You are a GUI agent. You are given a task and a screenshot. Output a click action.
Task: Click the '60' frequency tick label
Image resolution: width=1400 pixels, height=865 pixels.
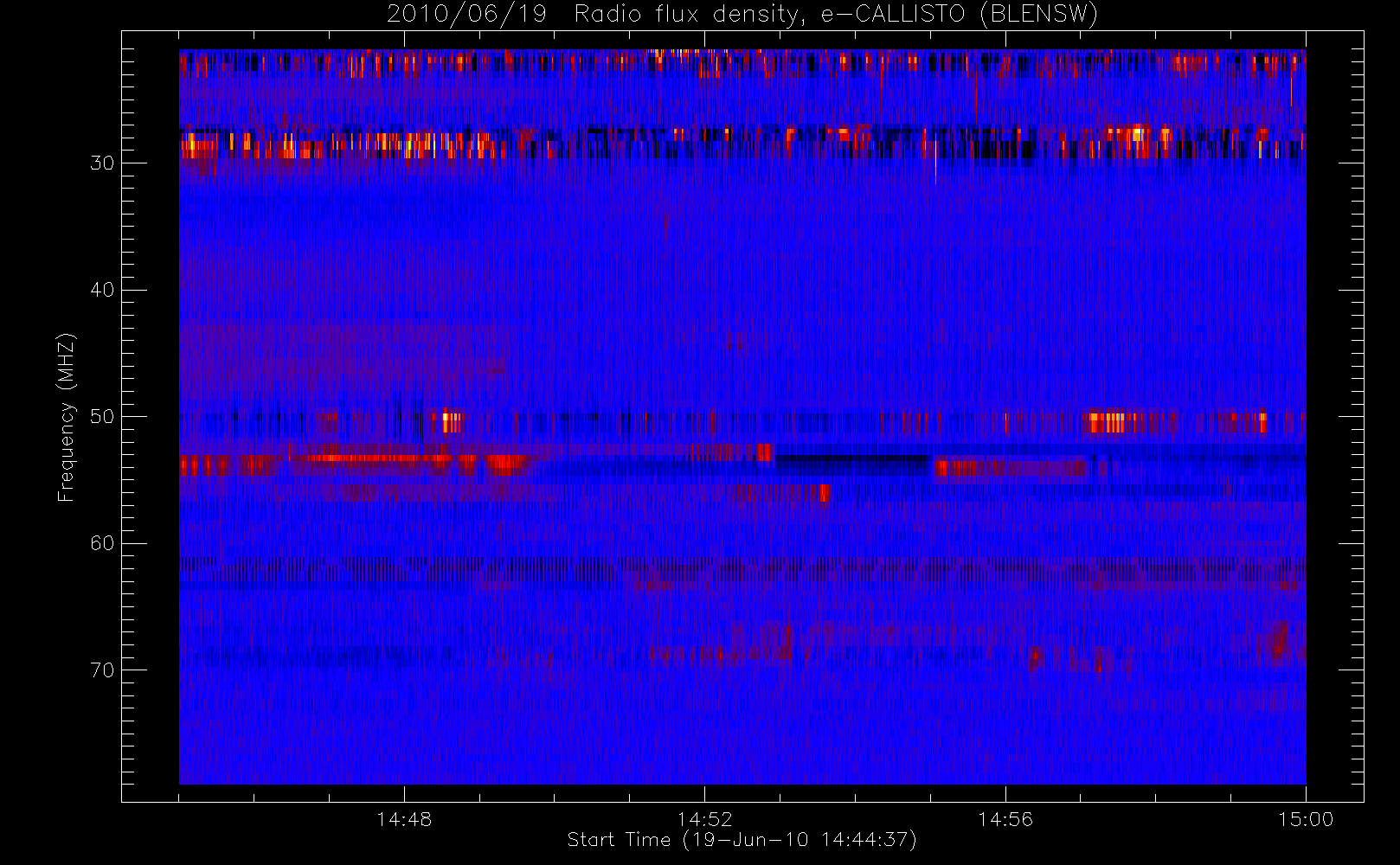click(x=102, y=543)
